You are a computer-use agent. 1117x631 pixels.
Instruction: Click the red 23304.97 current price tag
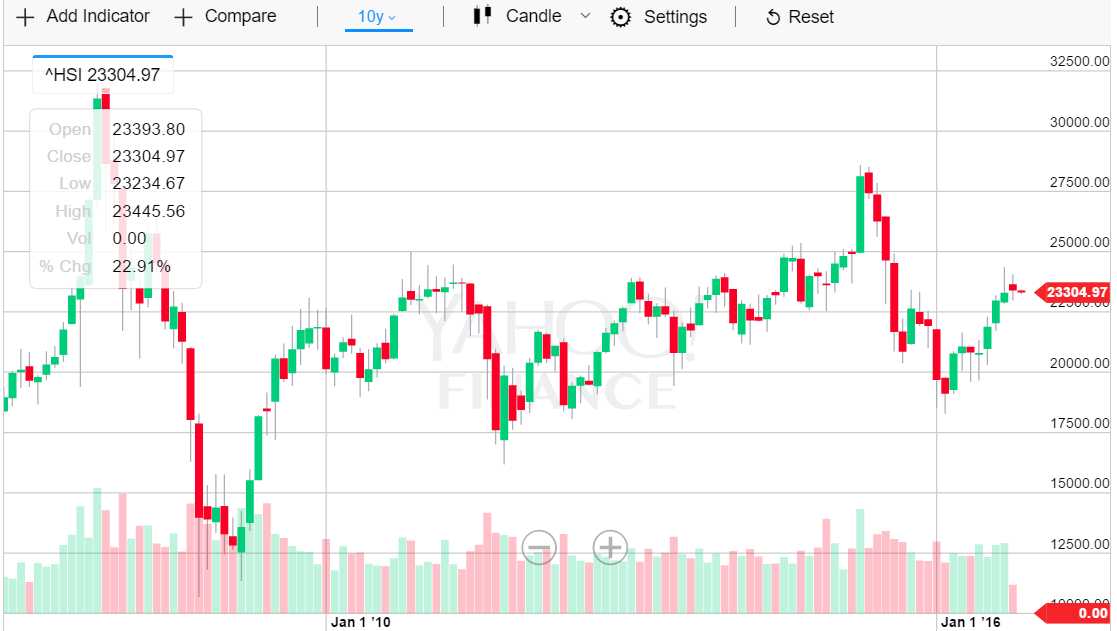1076,292
